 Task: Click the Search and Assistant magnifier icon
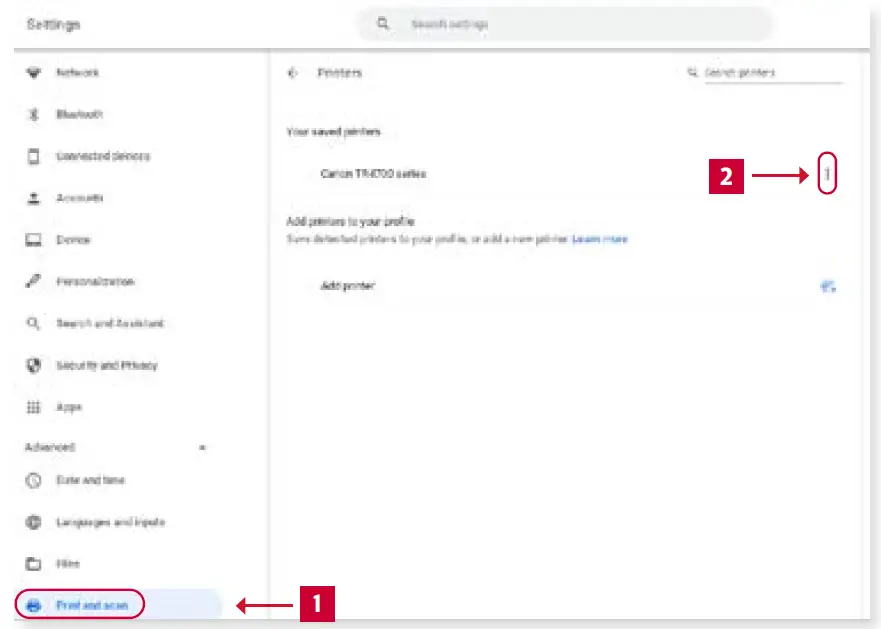point(33,323)
